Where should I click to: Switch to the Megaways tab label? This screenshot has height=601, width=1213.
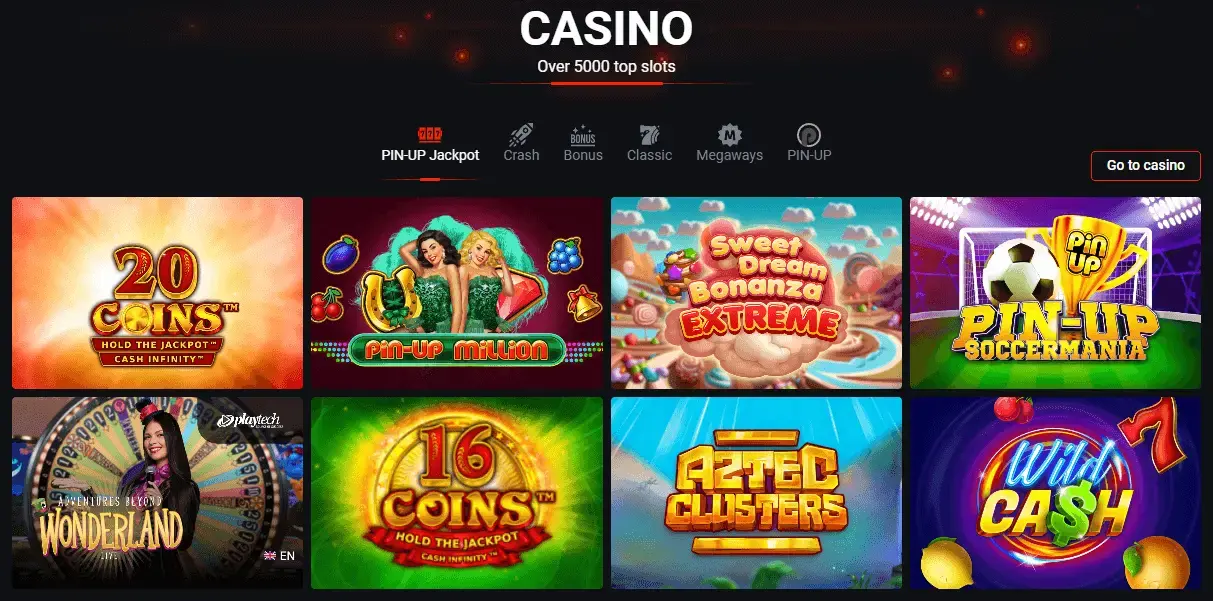pos(730,155)
